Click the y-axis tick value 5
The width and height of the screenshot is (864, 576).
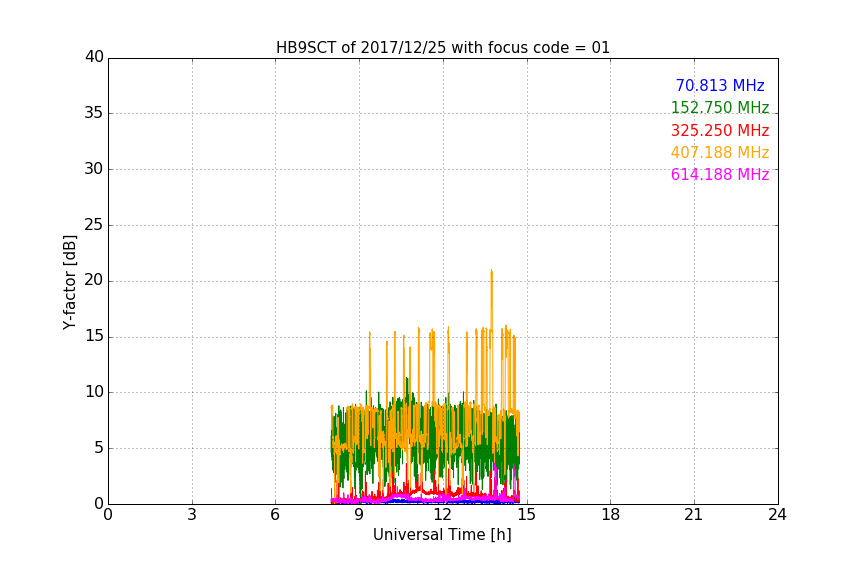(x=99, y=448)
